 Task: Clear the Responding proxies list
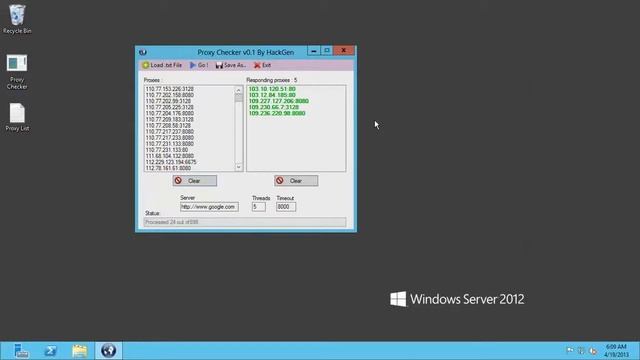(296, 181)
